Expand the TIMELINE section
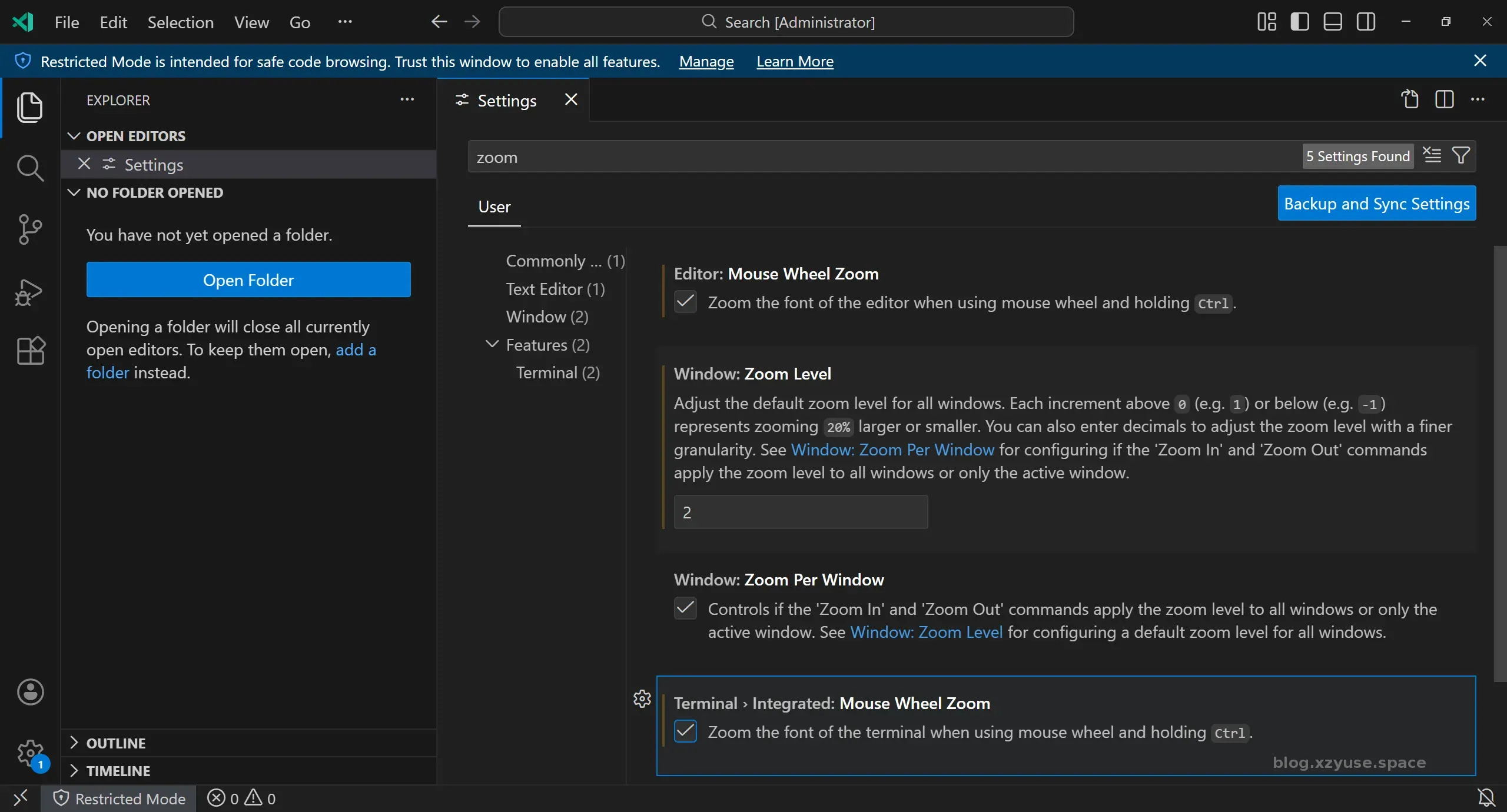 (118, 771)
